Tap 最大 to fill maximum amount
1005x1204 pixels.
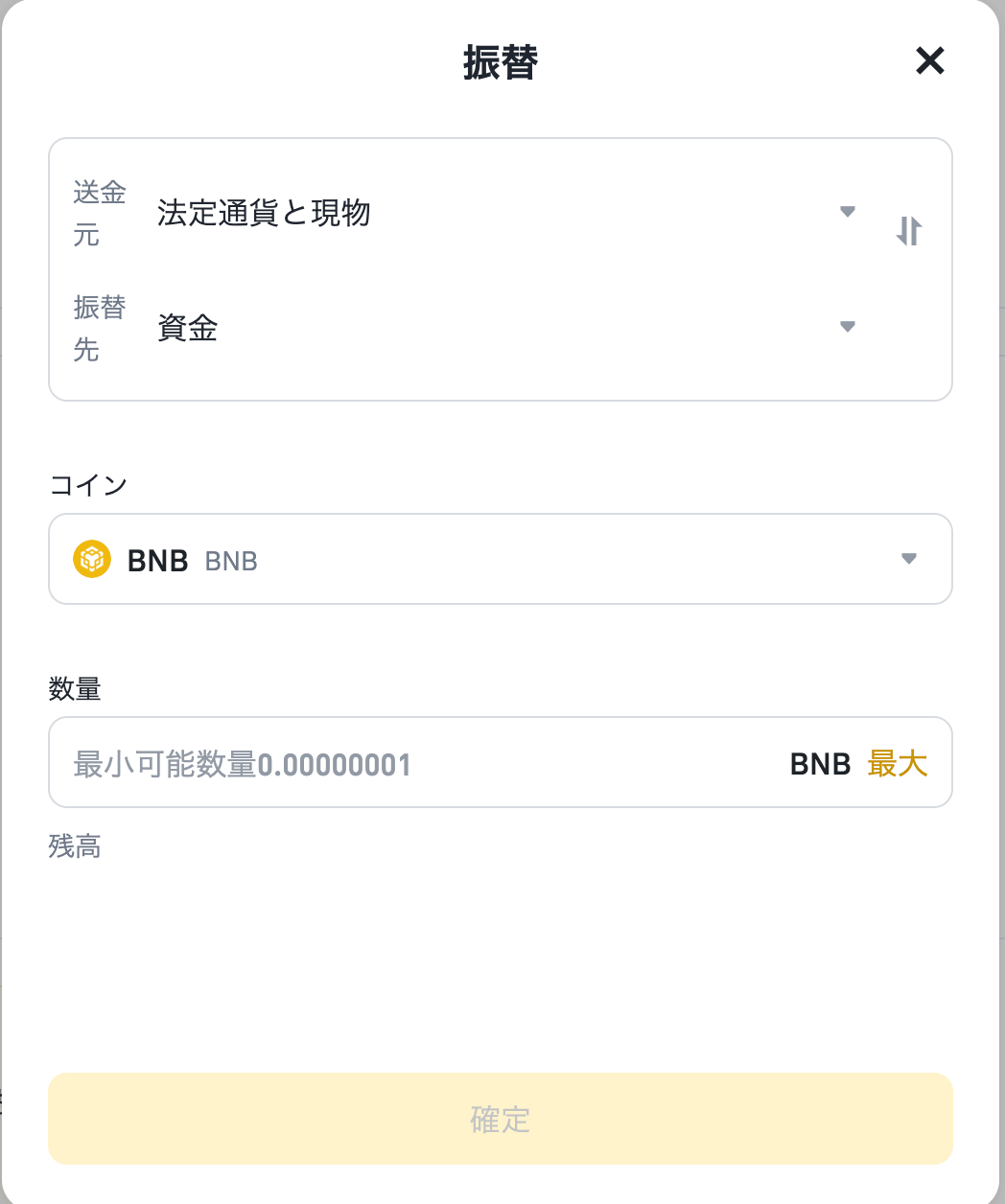[x=898, y=764]
